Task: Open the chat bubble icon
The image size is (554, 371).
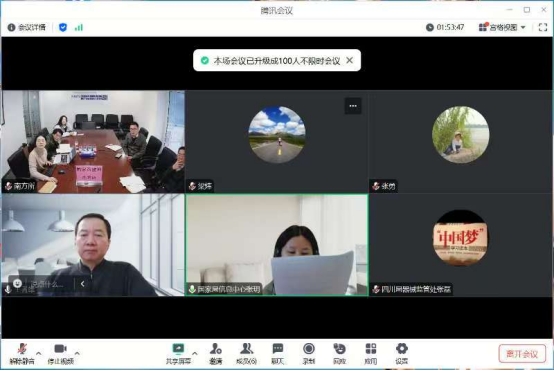Action: coord(278,349)
